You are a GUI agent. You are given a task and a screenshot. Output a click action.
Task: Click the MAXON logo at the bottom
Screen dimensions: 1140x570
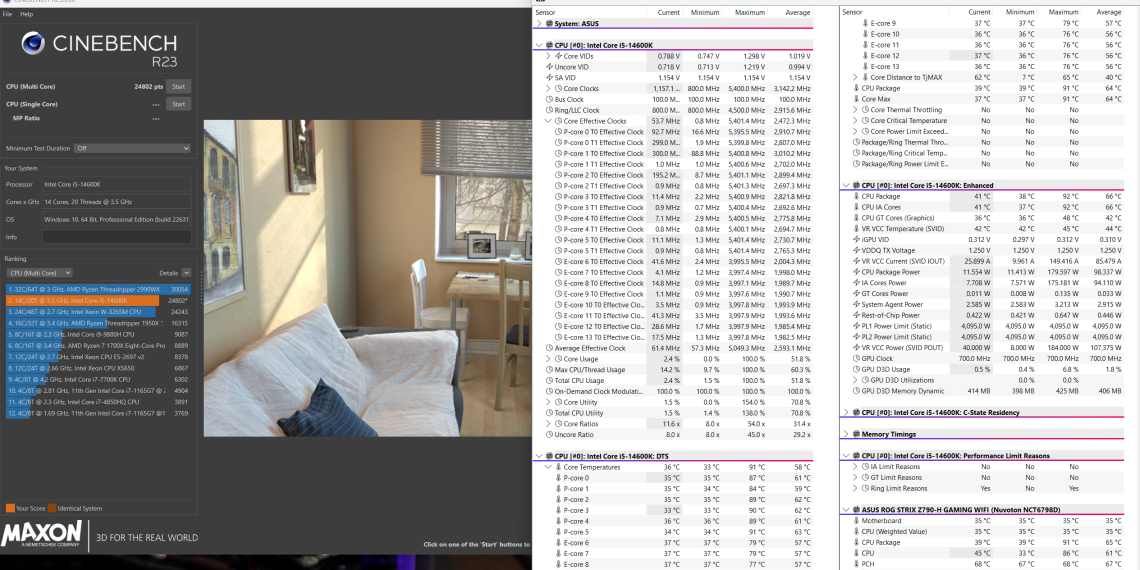coord(41,535)
